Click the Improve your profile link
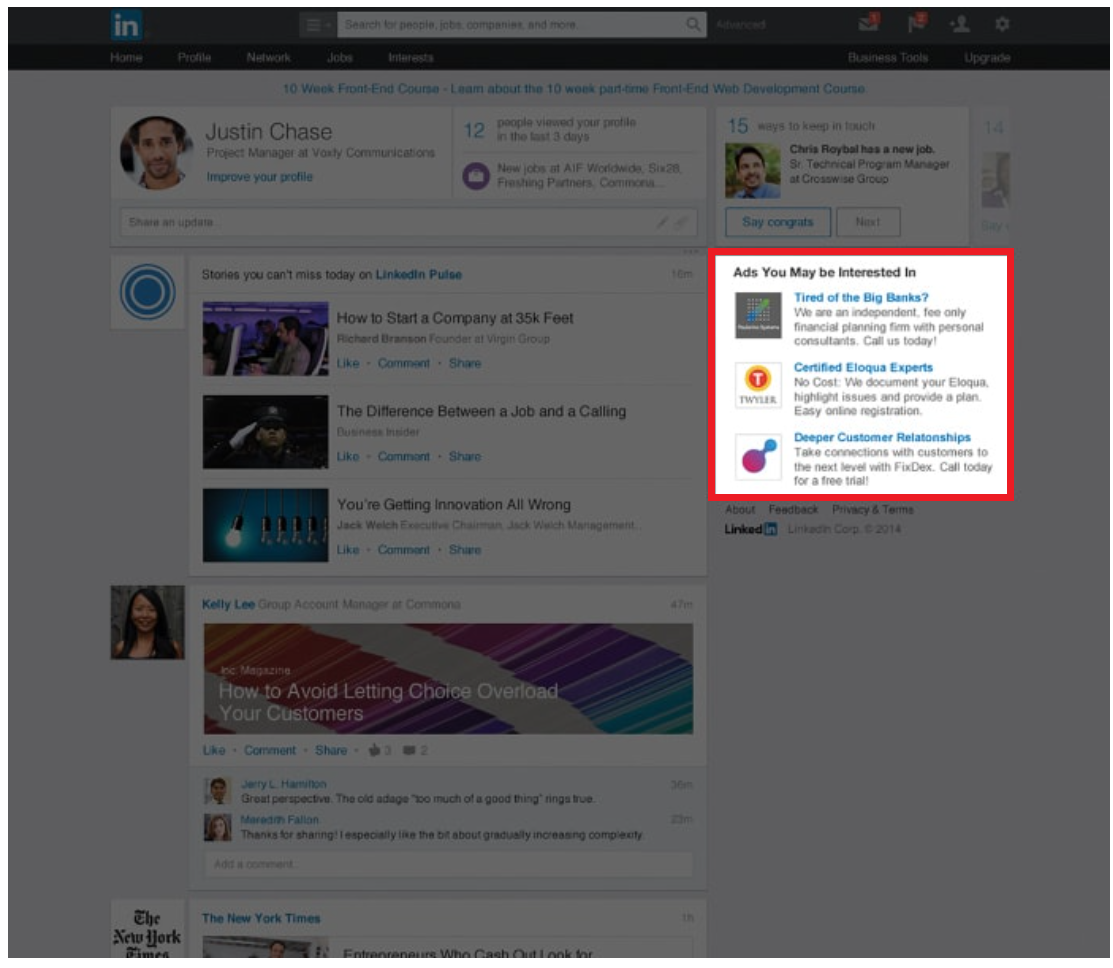This screenshot has width=1113, height=968. [x=259, y=177]
